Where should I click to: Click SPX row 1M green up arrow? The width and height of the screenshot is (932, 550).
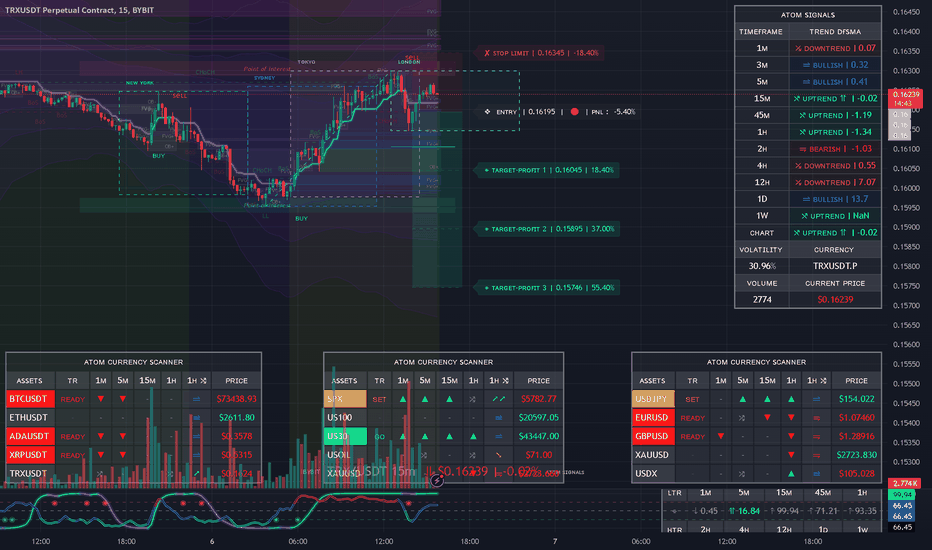tap(403, 399)
